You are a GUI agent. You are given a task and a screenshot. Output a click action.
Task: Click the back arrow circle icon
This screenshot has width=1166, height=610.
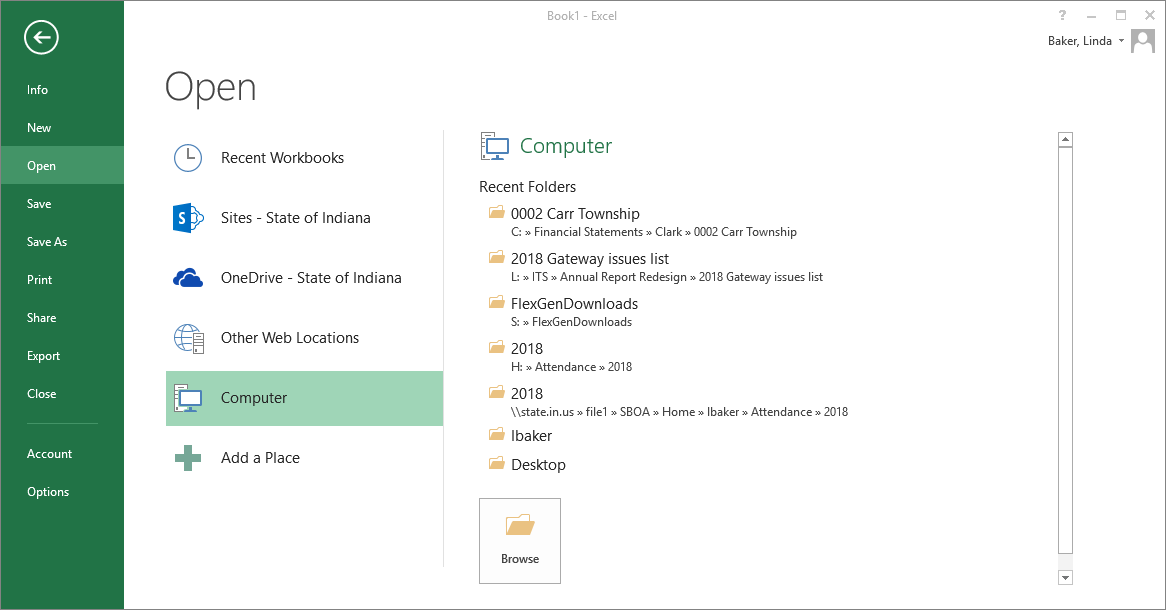[x=41, y=37]
